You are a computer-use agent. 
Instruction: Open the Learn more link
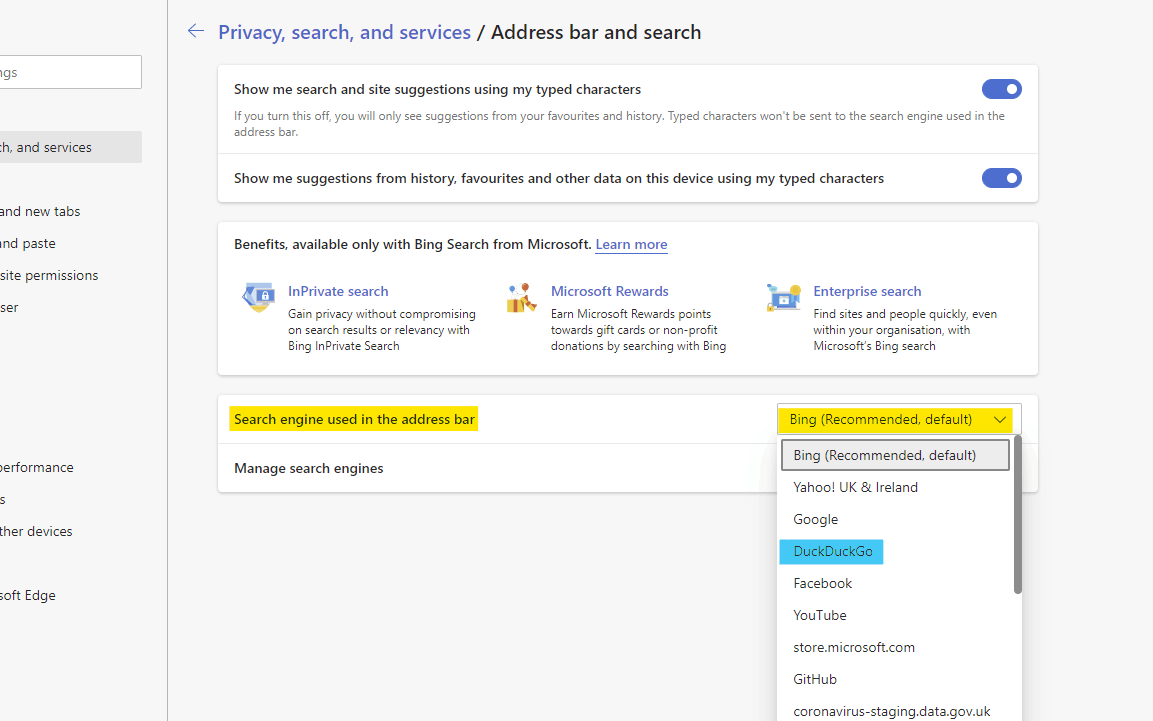(631, 245)
